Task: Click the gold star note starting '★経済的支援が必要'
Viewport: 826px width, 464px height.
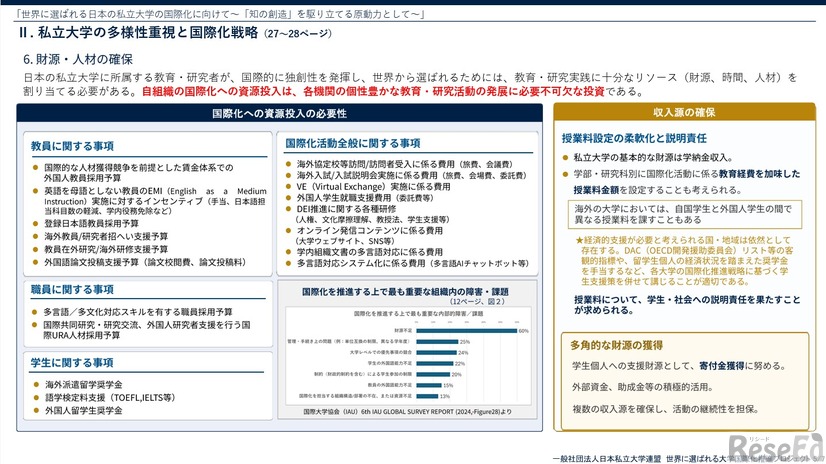Action: tap(684, 260)
